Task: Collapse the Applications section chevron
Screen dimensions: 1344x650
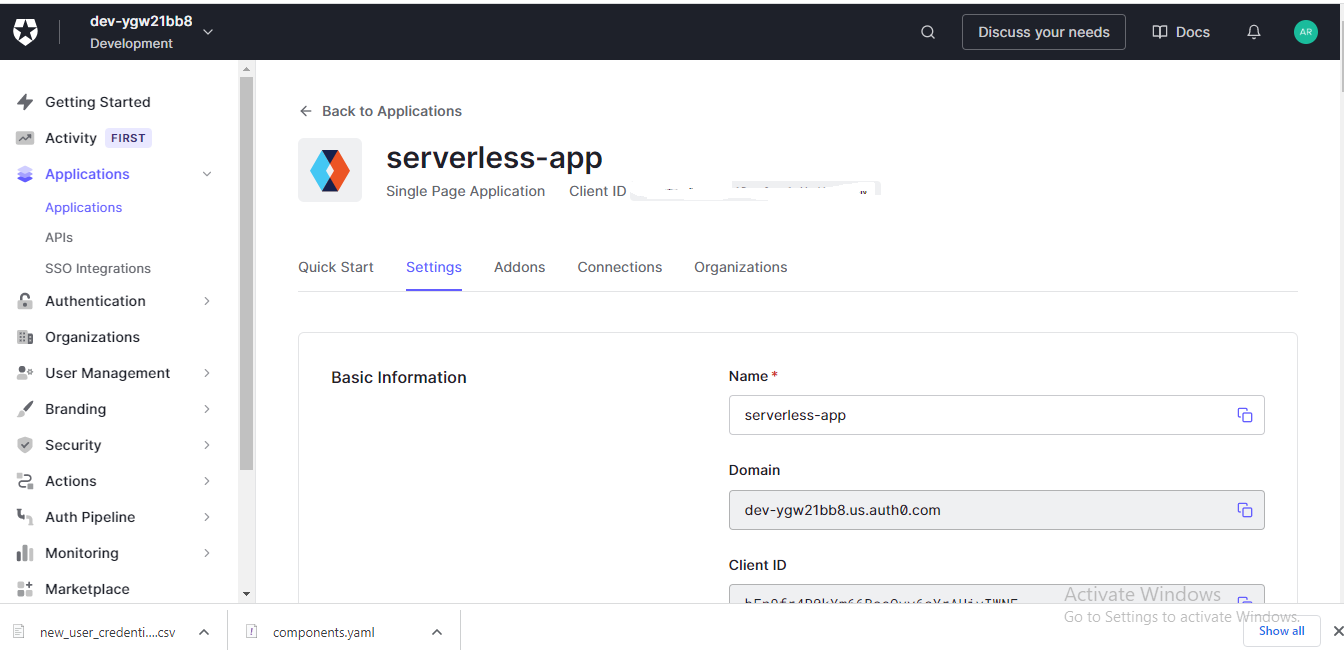Action: [x=207, y=174]
